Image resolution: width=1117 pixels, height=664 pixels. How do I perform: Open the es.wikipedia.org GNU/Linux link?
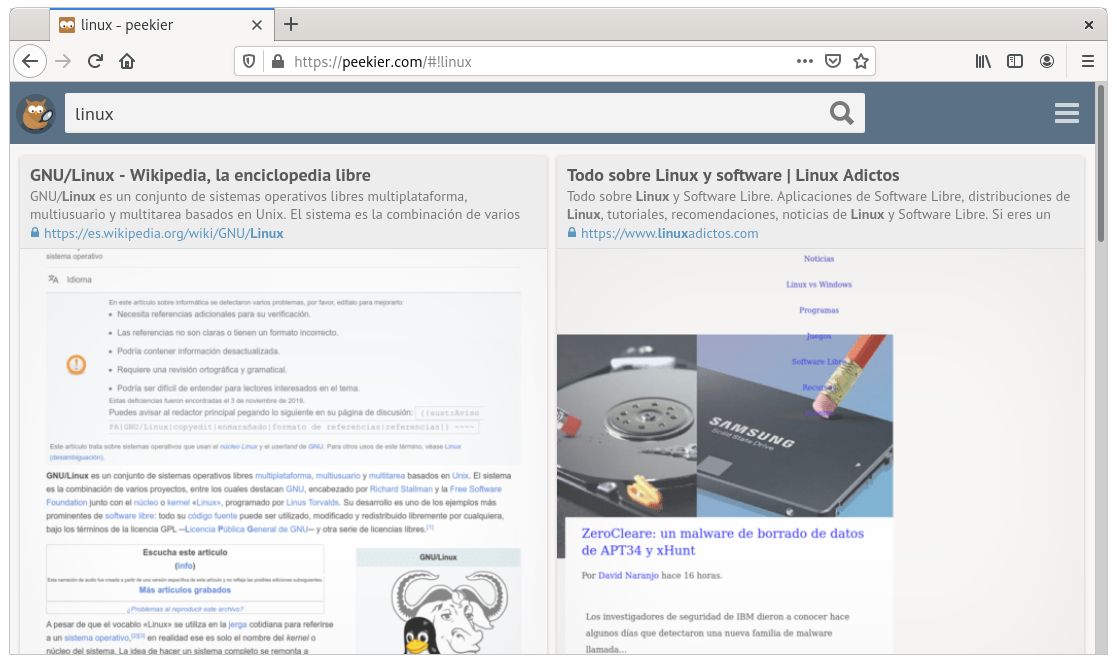[163, 233]
